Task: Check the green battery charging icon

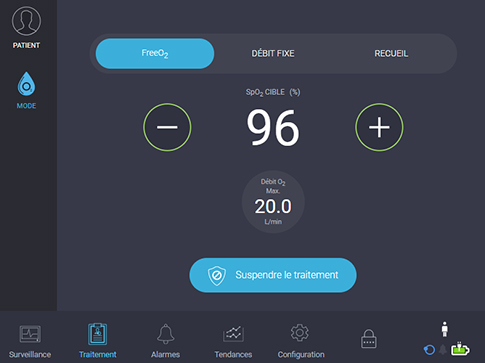Action: click(x=460, y=349)
